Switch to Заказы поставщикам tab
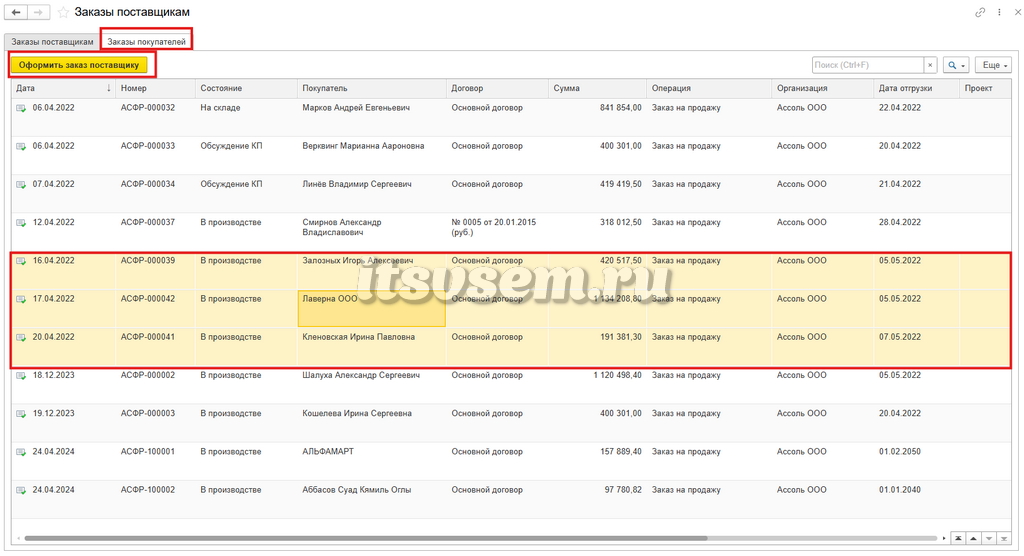 pyautogui.click(x=52, y=42)
